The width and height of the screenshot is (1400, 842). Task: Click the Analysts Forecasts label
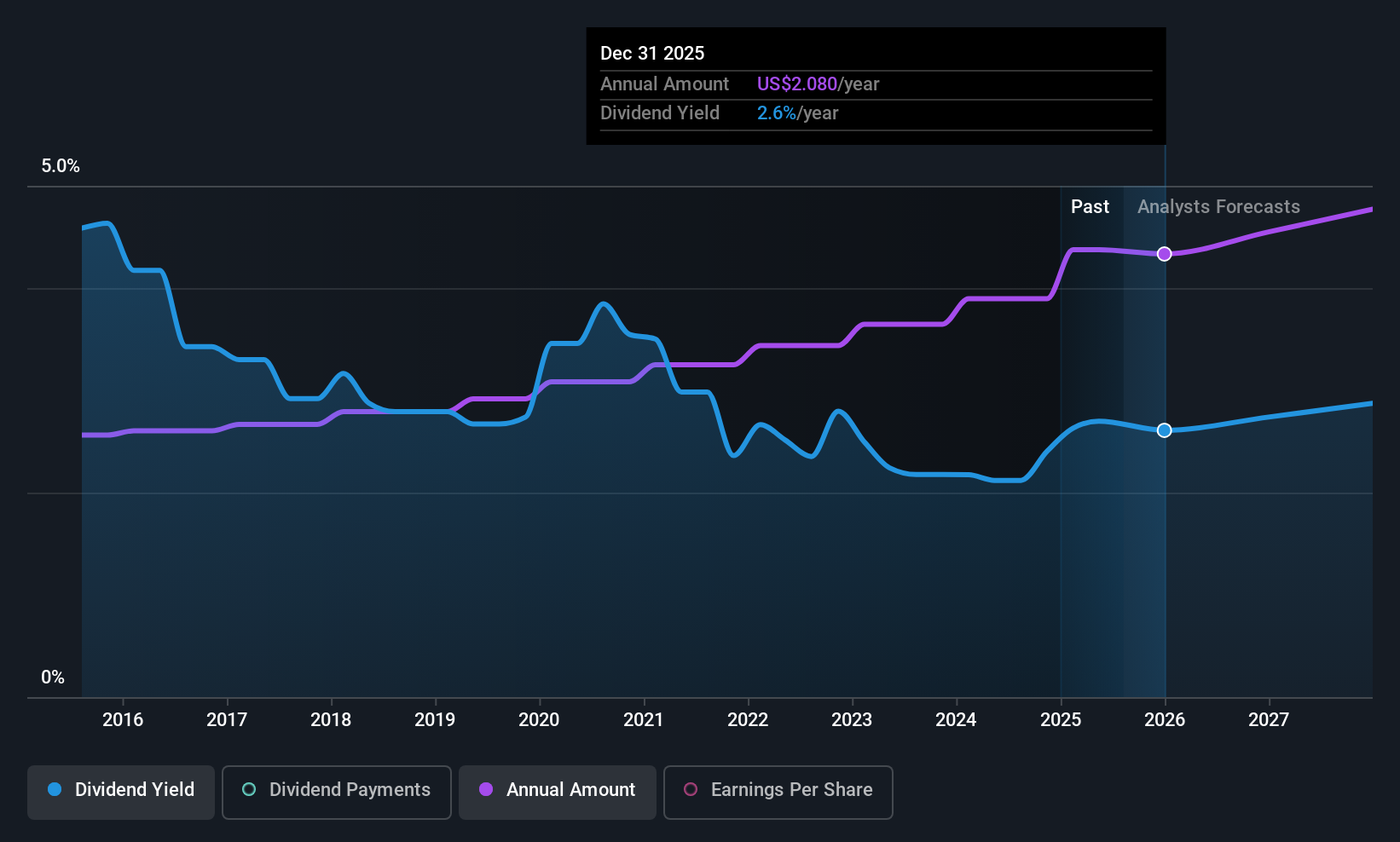[x=1218, y=206]
